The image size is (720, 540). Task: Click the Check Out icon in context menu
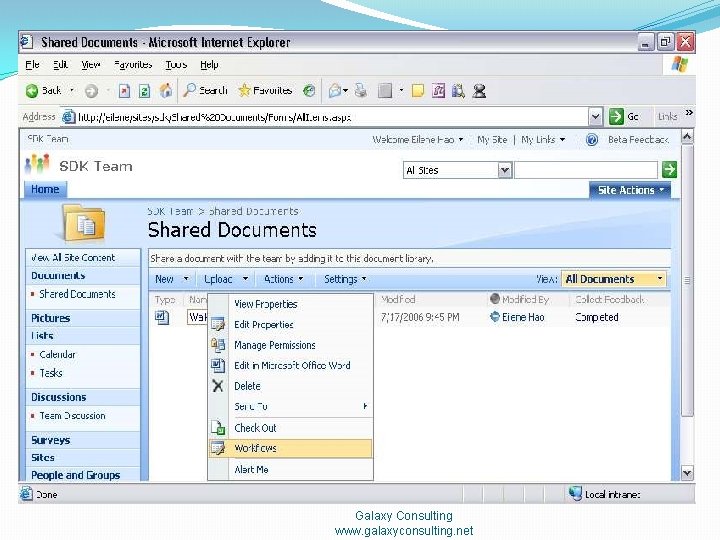pyautogui.click(x=218, y=428)
